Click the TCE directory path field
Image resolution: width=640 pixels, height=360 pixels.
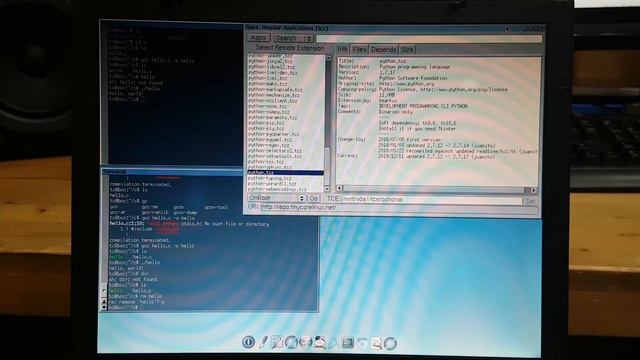[431, 200]
